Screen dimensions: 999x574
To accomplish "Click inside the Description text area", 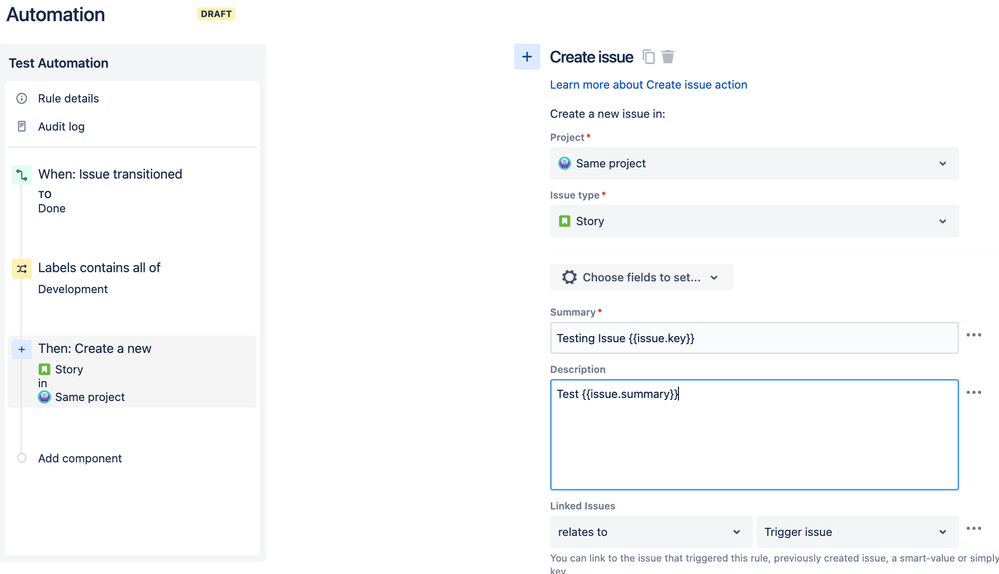I will [x=754, y=434].
